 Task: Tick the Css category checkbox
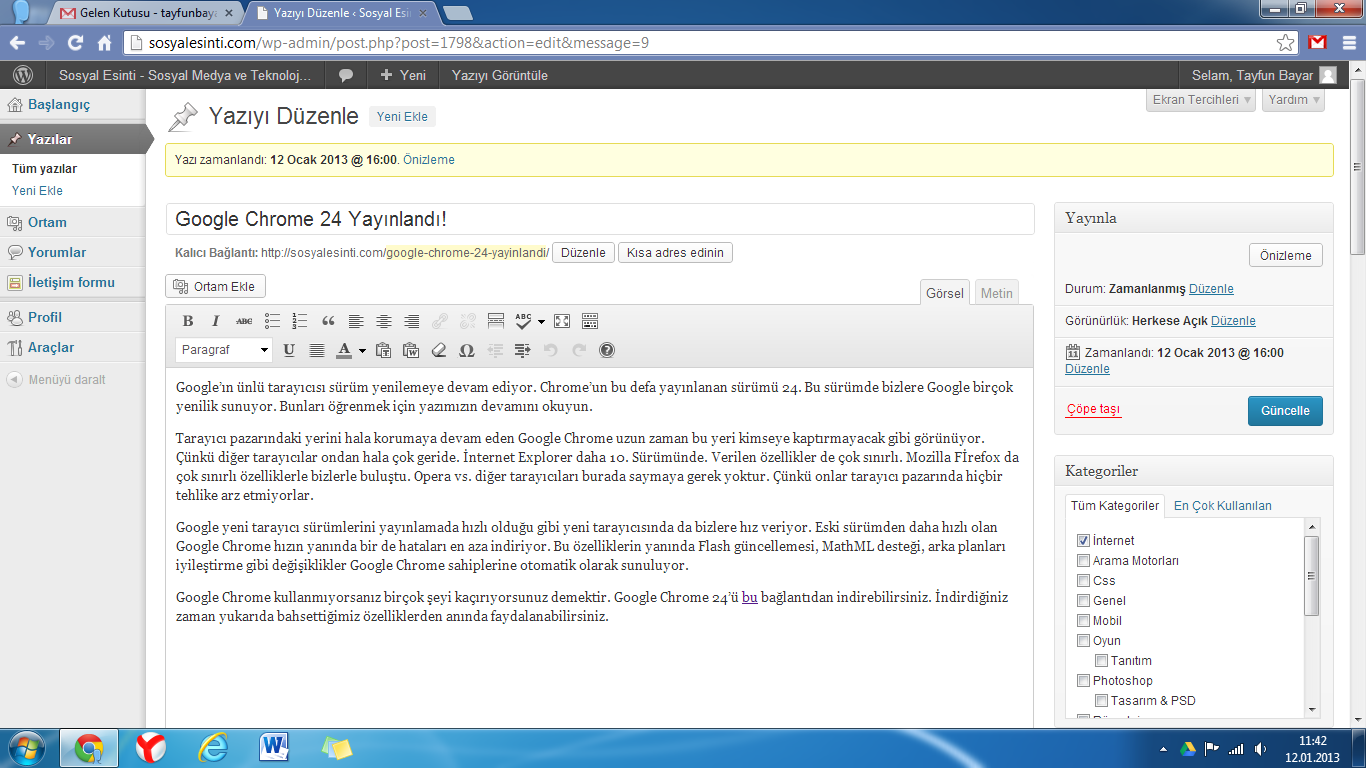click(x=1083, y=580)
